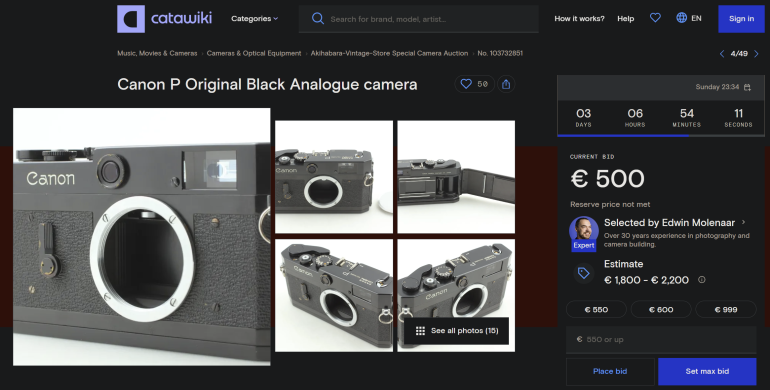Click the Set max bid button
Viewport: 770px width, 390px height.
[707, 371]
